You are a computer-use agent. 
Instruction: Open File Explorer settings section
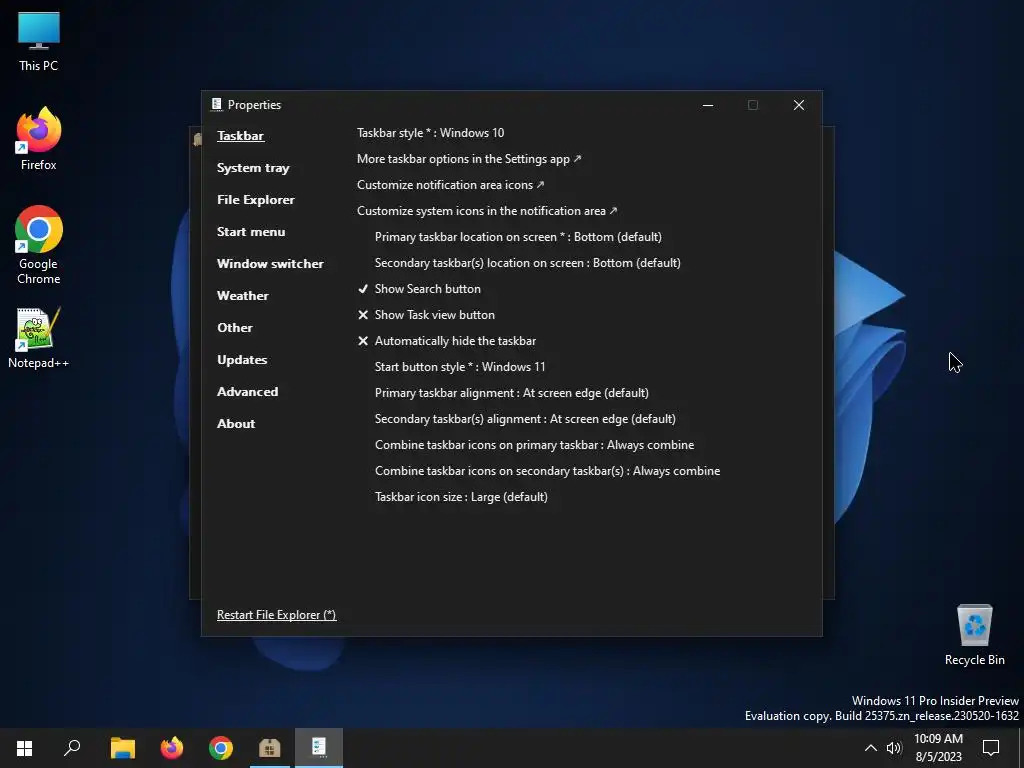(255, 200)
